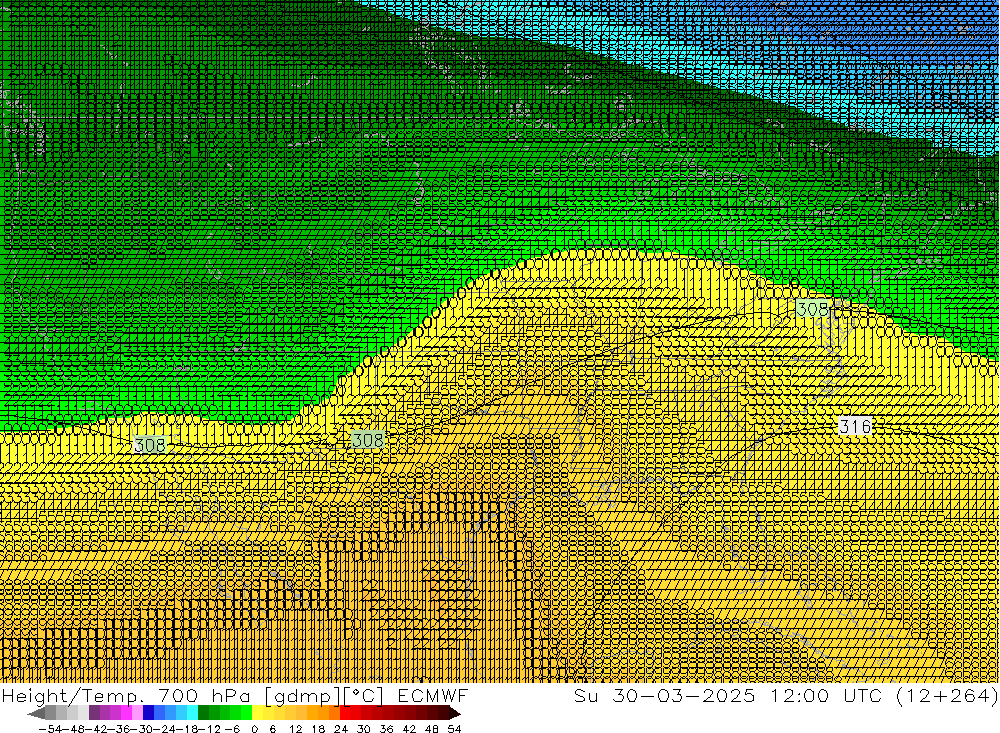Click the '0' value on the legend scale

[254, 729]
